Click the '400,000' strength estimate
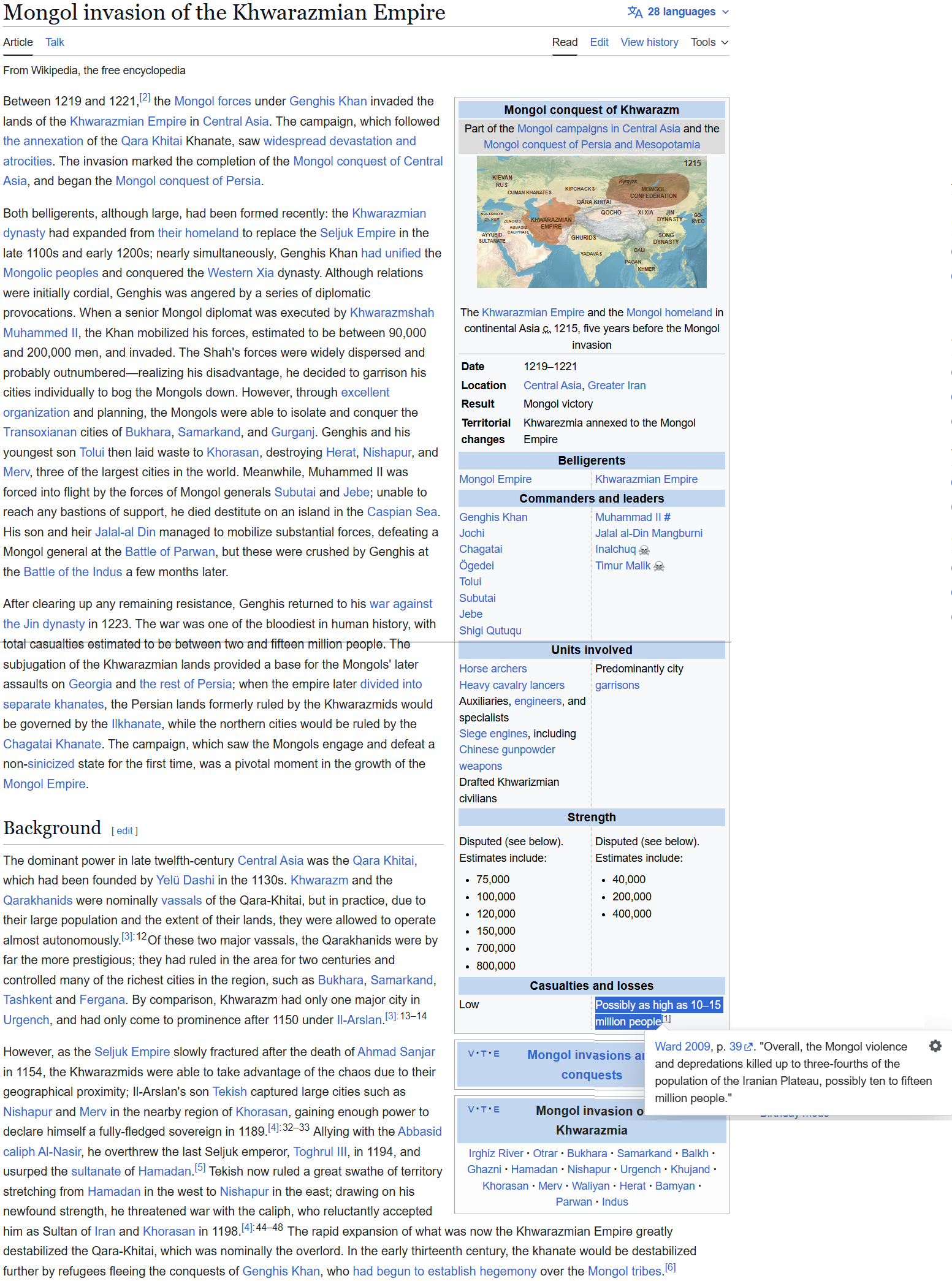Screen dimensions: 952x1281 [631, 914]
